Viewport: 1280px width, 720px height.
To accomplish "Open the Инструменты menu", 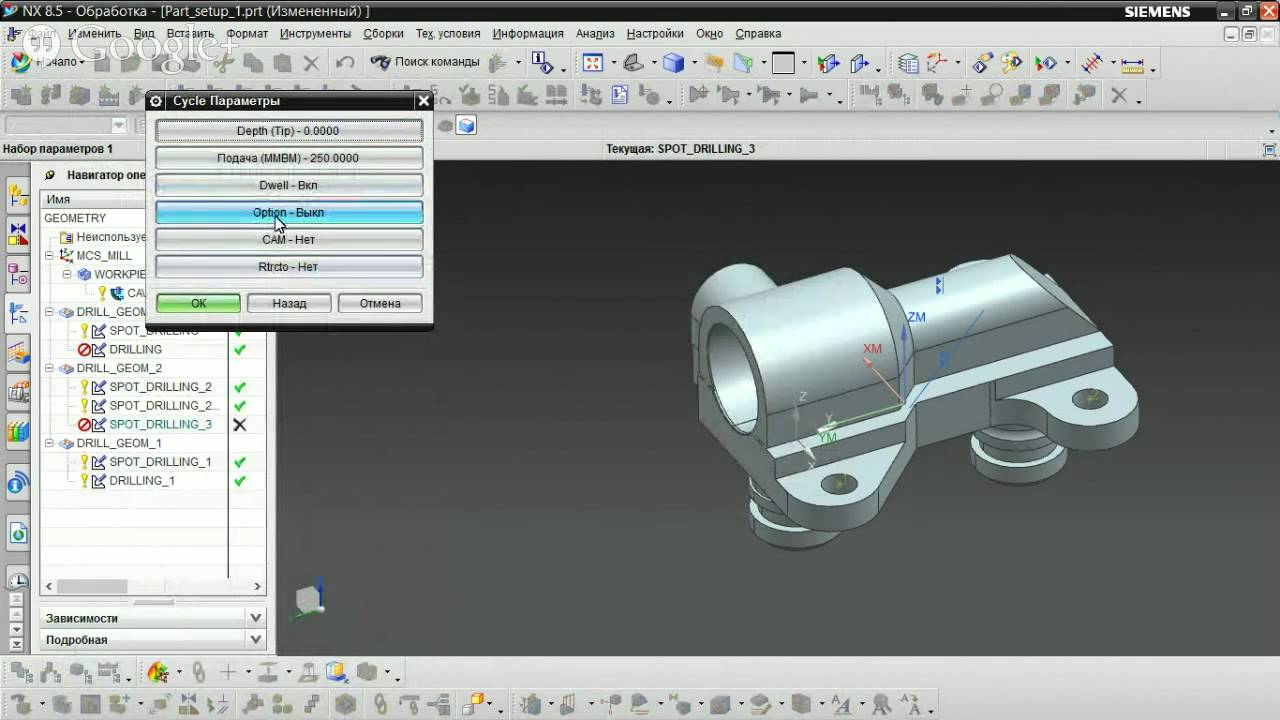I will 315,33.
